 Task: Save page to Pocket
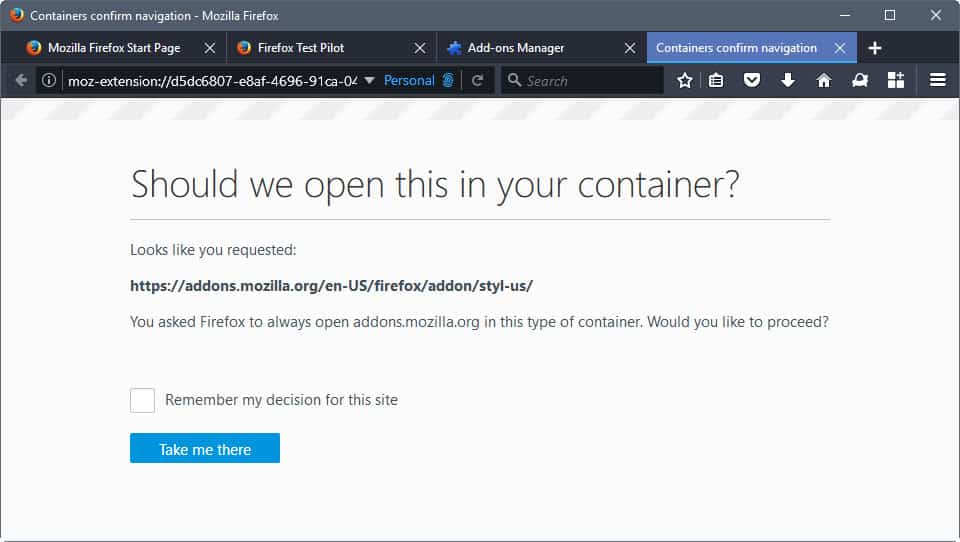tap(752, 80)
